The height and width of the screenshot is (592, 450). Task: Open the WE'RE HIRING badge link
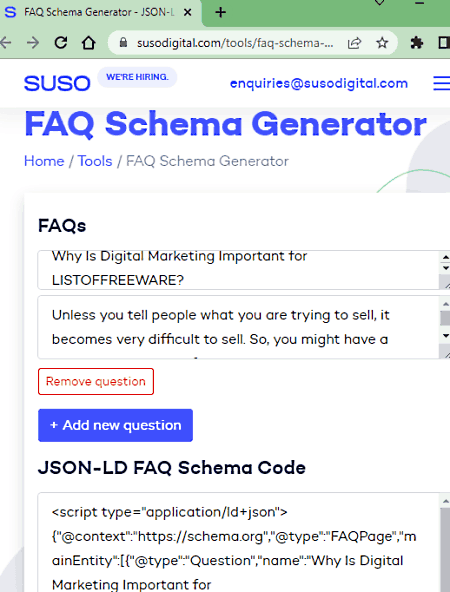(137, 77)
